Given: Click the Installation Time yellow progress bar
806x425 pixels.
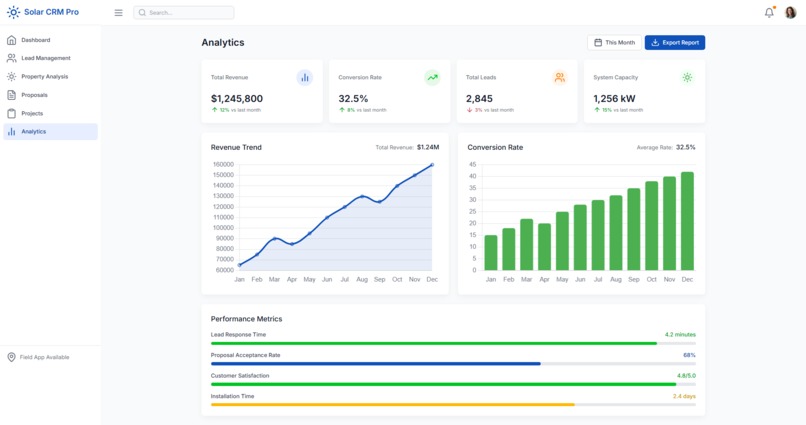Looking at the screenshot, I should click(x=393, y=405).
